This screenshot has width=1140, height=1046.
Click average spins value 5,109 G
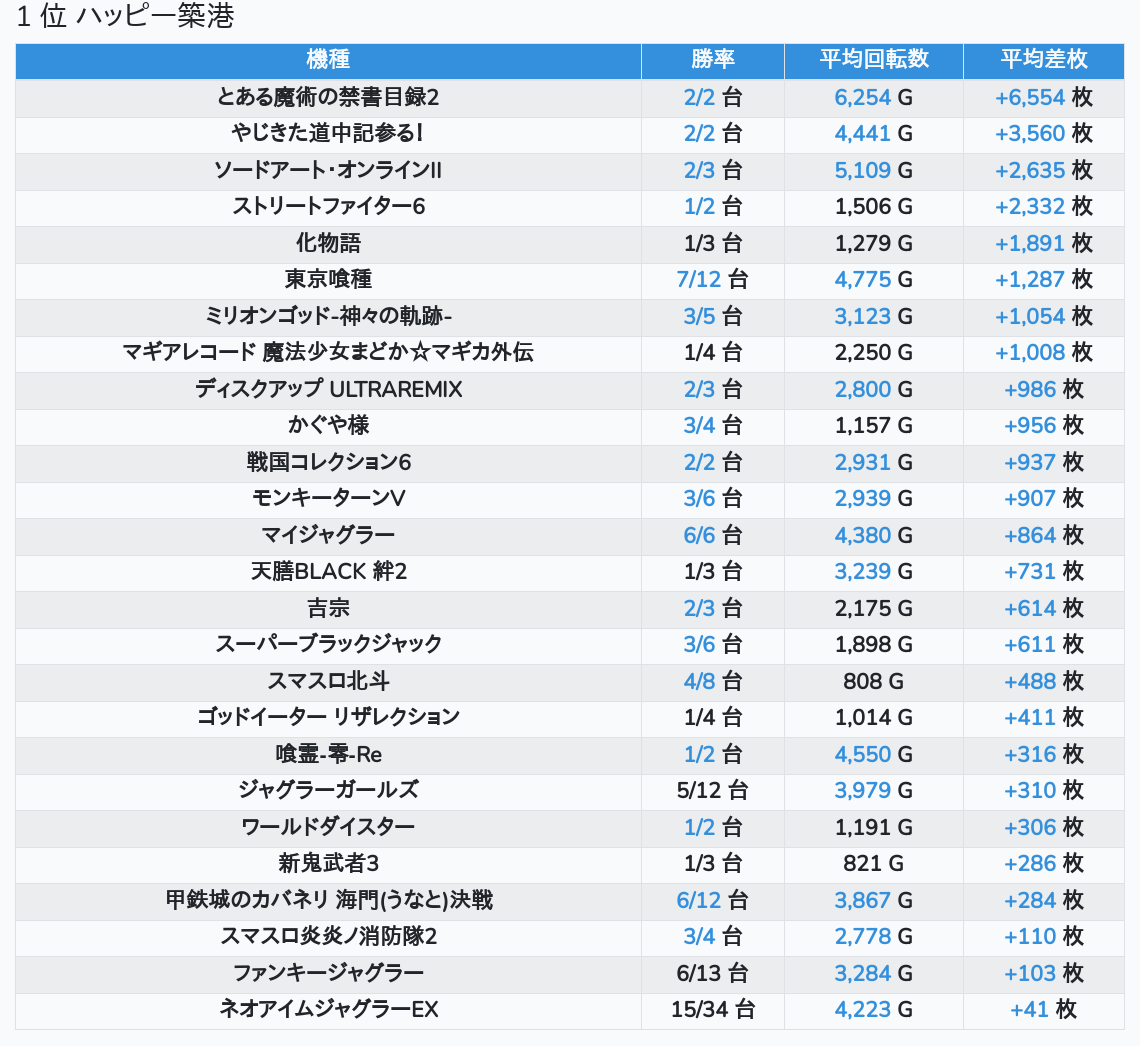coord(874,170)
